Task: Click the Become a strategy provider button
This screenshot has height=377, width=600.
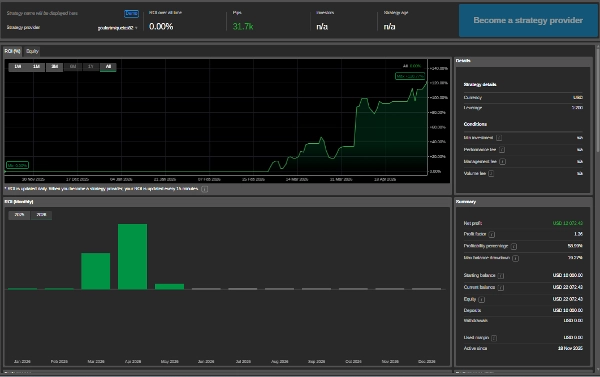Action: [x=528, y=20]
